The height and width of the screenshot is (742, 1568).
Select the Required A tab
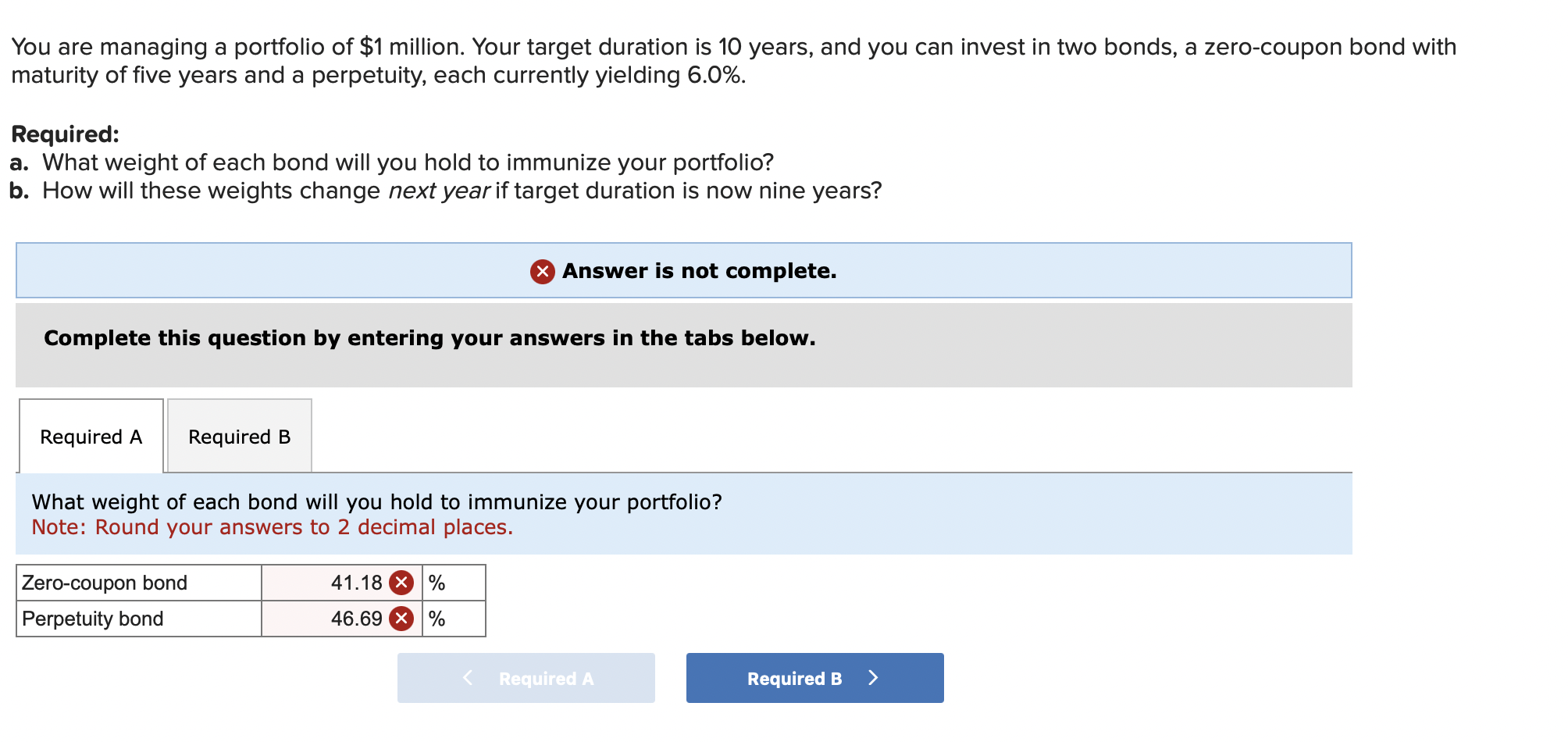(x=91, y=437)
